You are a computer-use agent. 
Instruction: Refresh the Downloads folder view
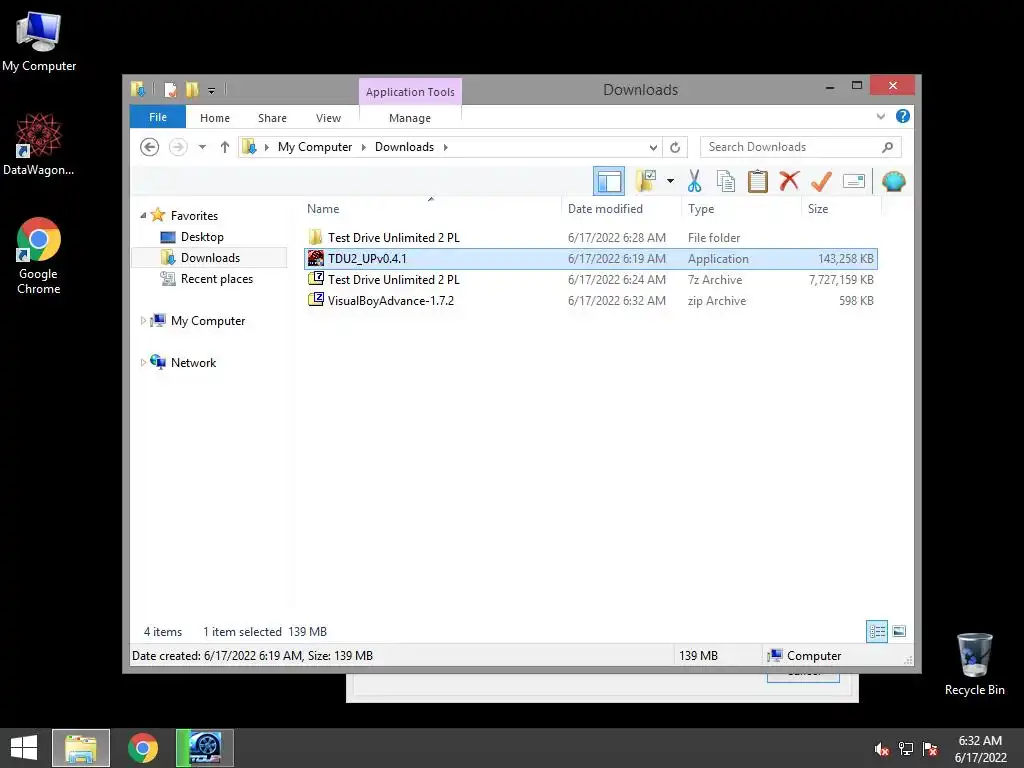pyautogui.click(x=675, y=147)
